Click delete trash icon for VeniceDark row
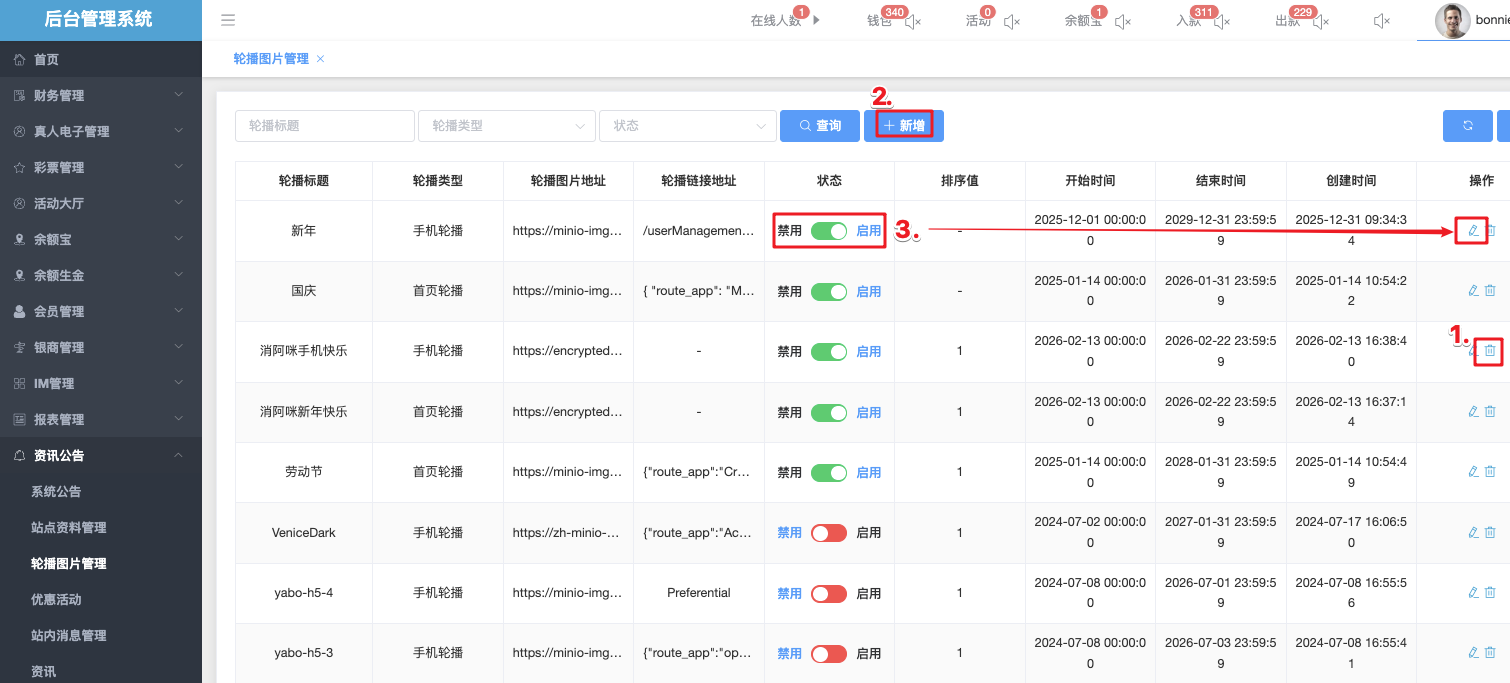The height and width of the screenshot is (683, 1510). tap(1490, 532)
